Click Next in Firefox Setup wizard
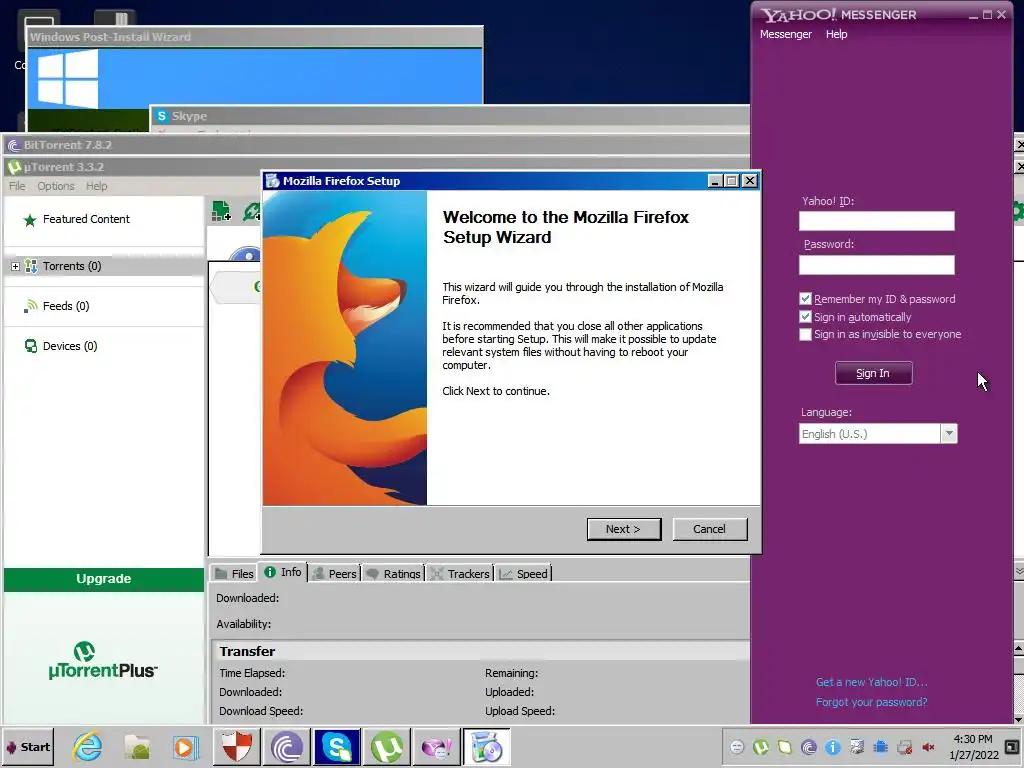The image size is (1024, 768). tap(624, 529)
